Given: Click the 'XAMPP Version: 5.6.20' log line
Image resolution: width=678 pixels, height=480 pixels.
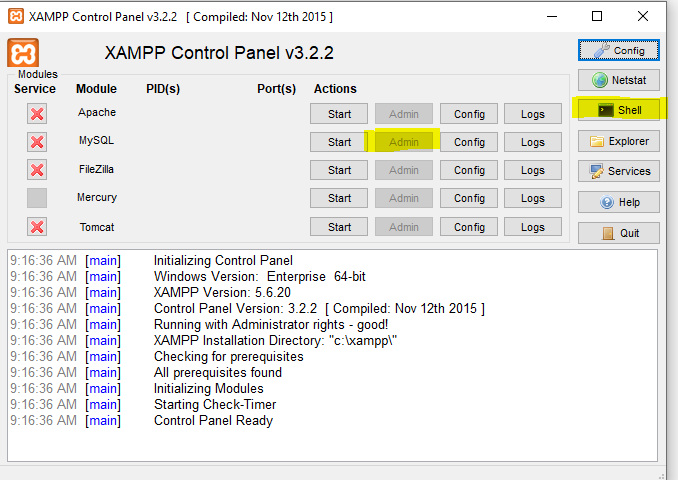Looking at the screenshot, I should pos(222,292).
